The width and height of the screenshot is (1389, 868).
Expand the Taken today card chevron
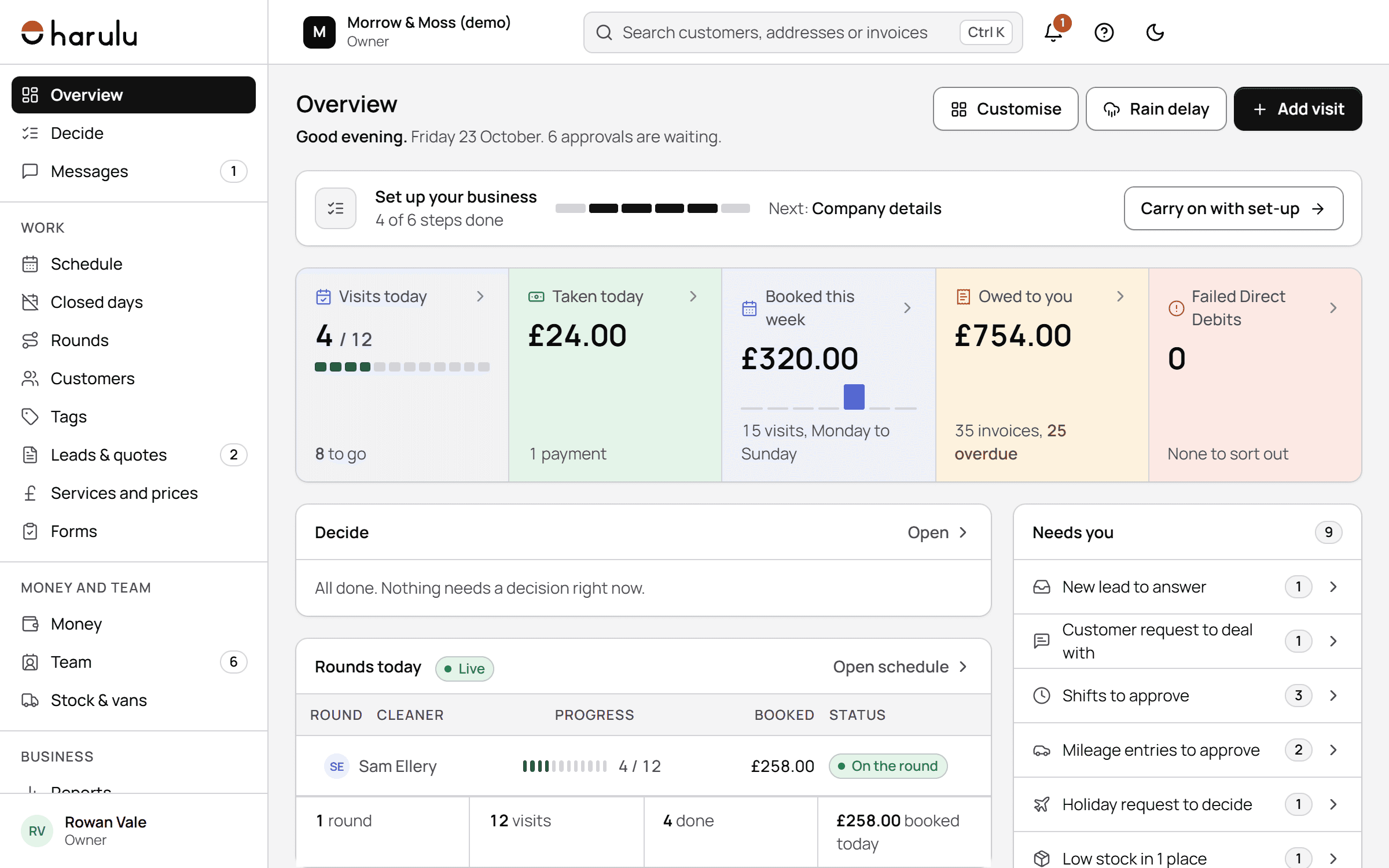(x=693, y=296)
